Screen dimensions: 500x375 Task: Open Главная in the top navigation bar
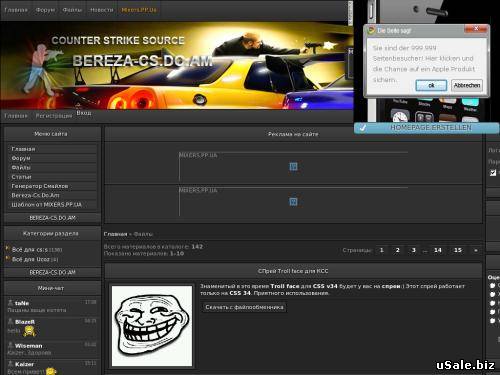pyautogui.click(x=16, y=10)
